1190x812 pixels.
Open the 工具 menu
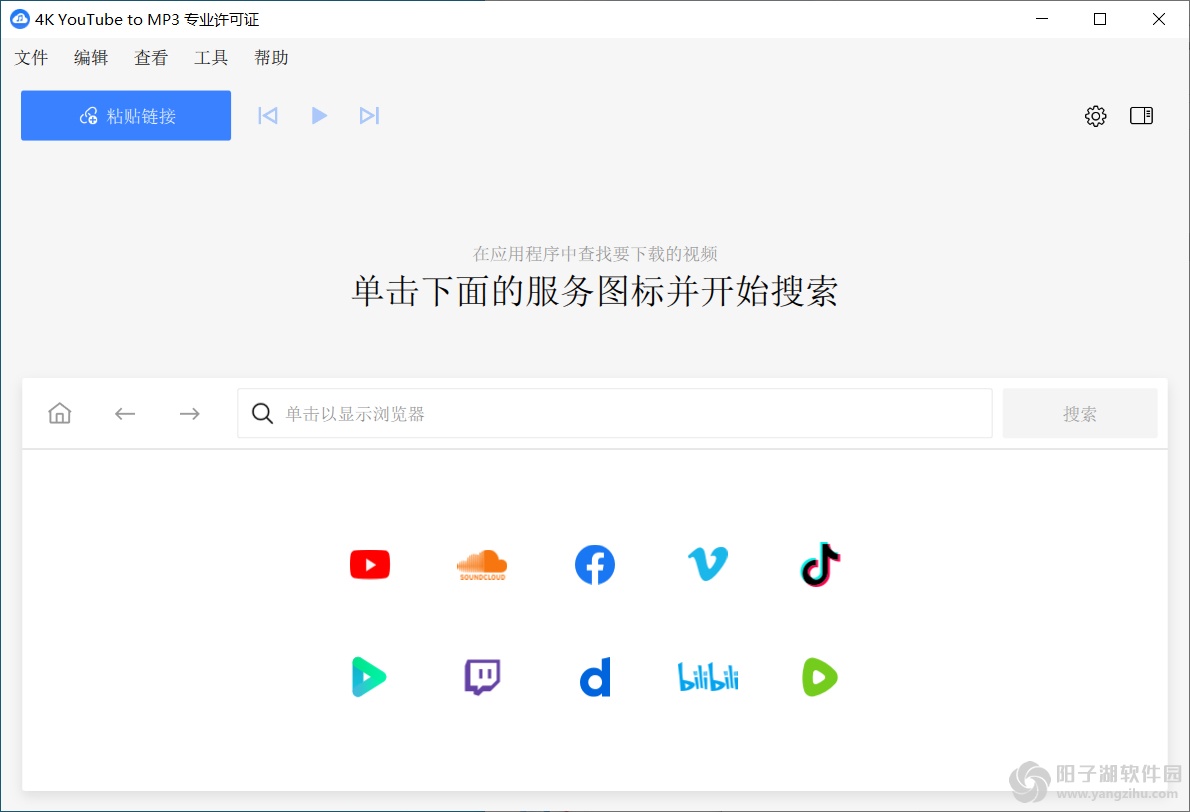pyautogui.click(x=210, y=58)
